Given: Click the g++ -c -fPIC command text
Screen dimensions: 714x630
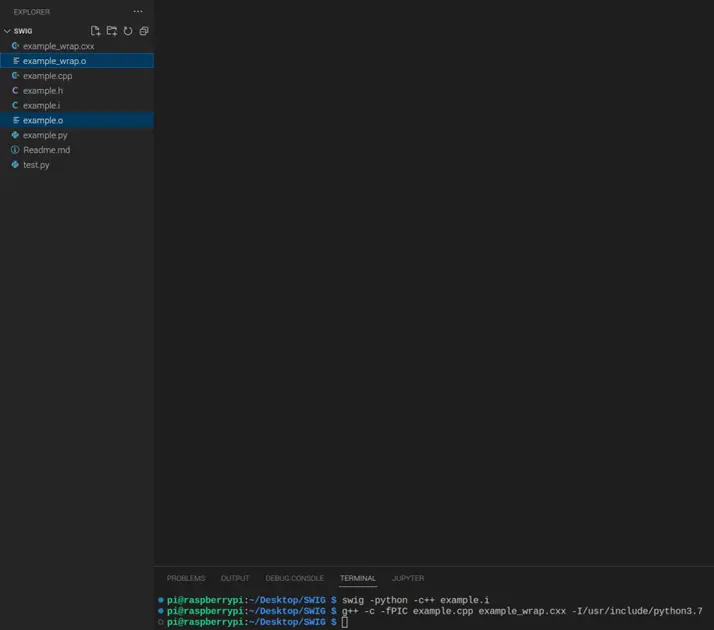Looking at the screenshot, I should [x=522, y=611].
